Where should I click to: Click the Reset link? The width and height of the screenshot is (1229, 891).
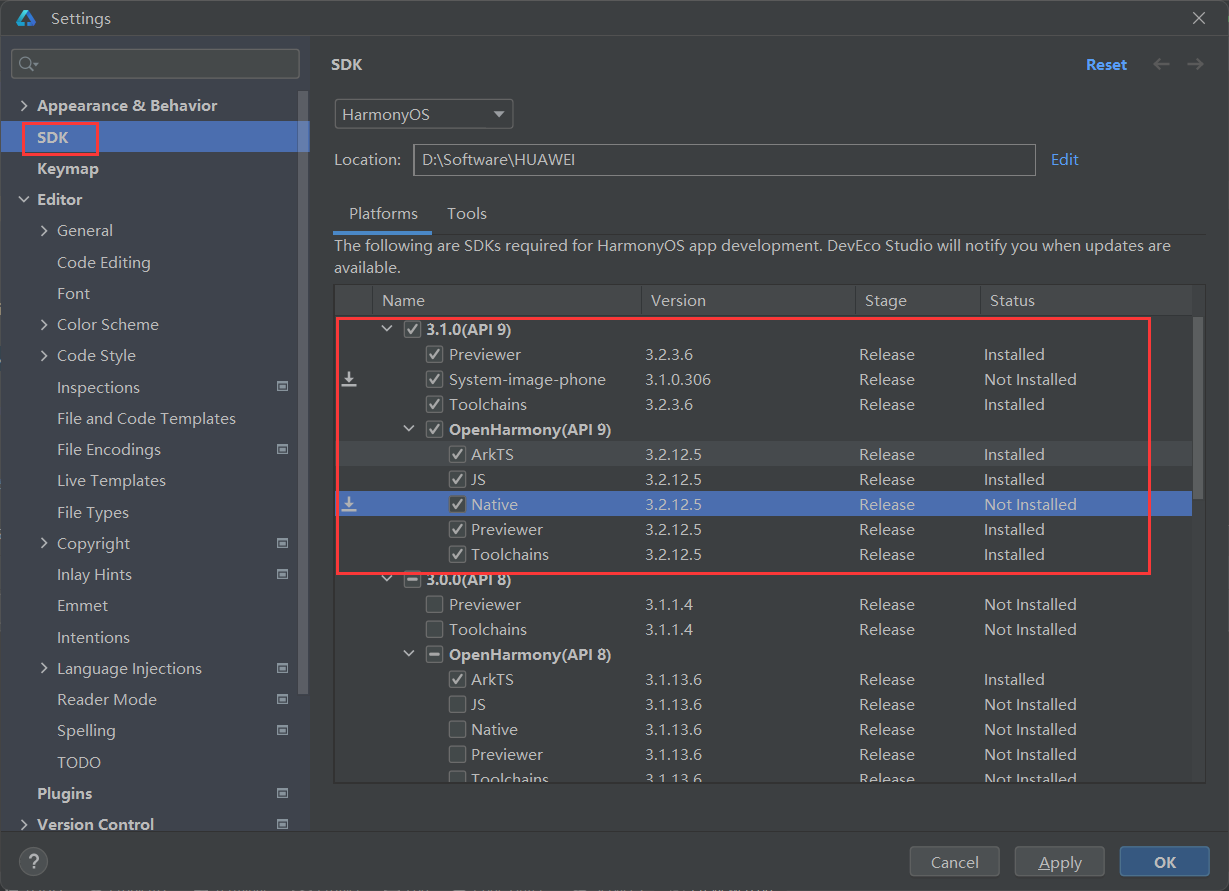click(x=1106, y=64)
